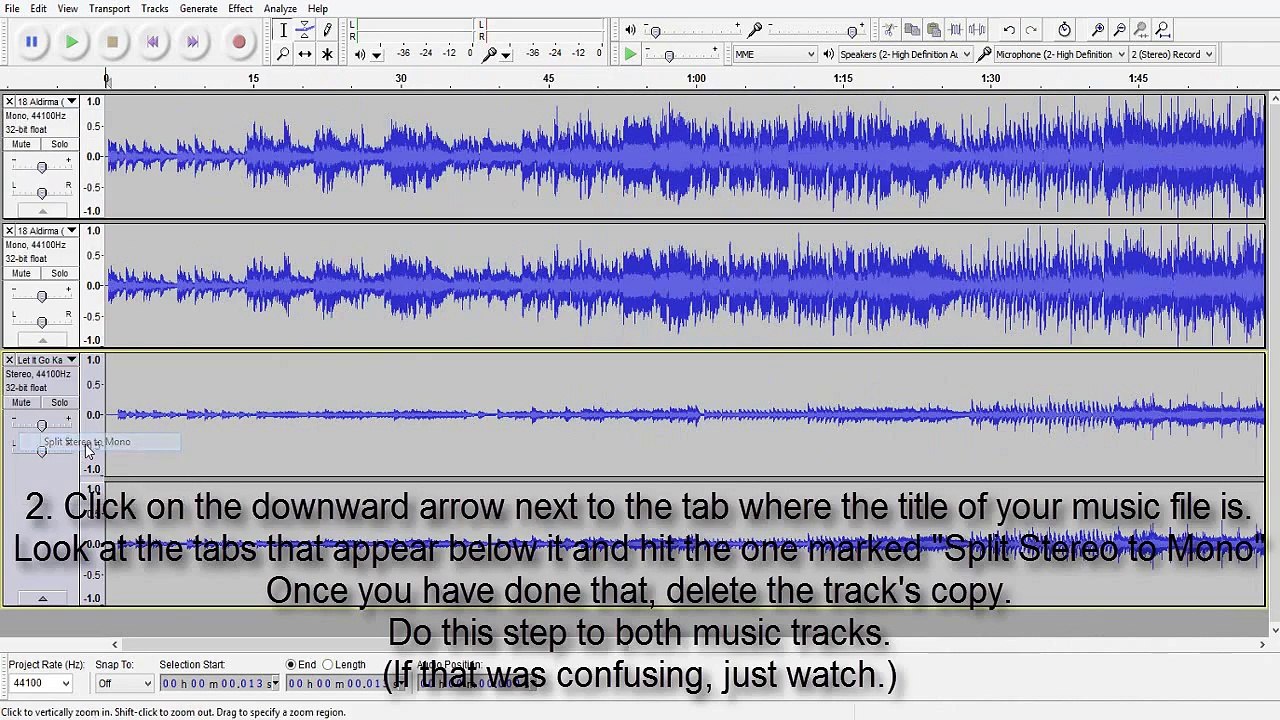This screenshot has width=1280, height=720.
Task: Open the Transport menu
Action: pyautogui.click(x=109, y=8)
